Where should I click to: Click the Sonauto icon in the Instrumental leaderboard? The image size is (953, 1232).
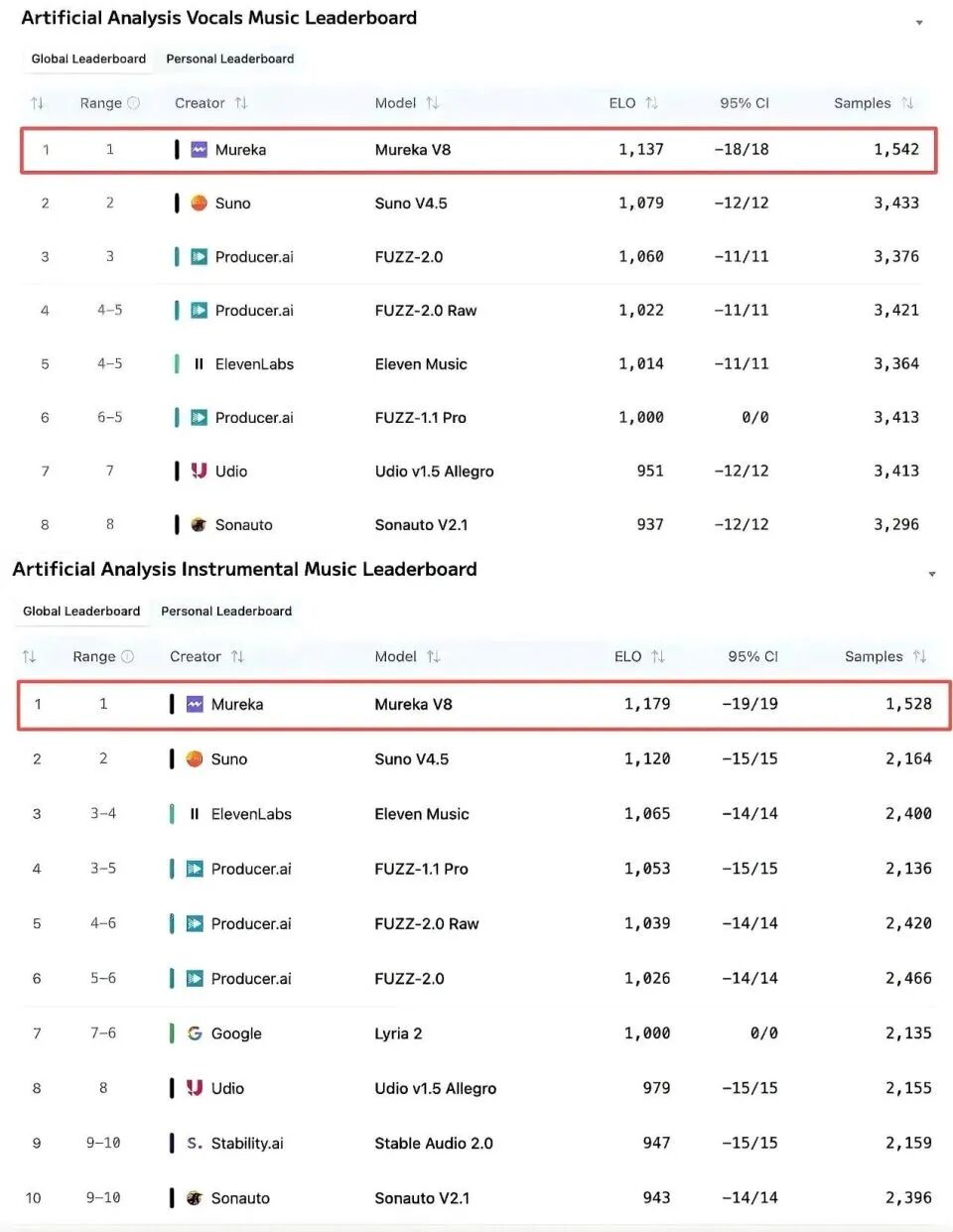click(x=195, y=1198)
